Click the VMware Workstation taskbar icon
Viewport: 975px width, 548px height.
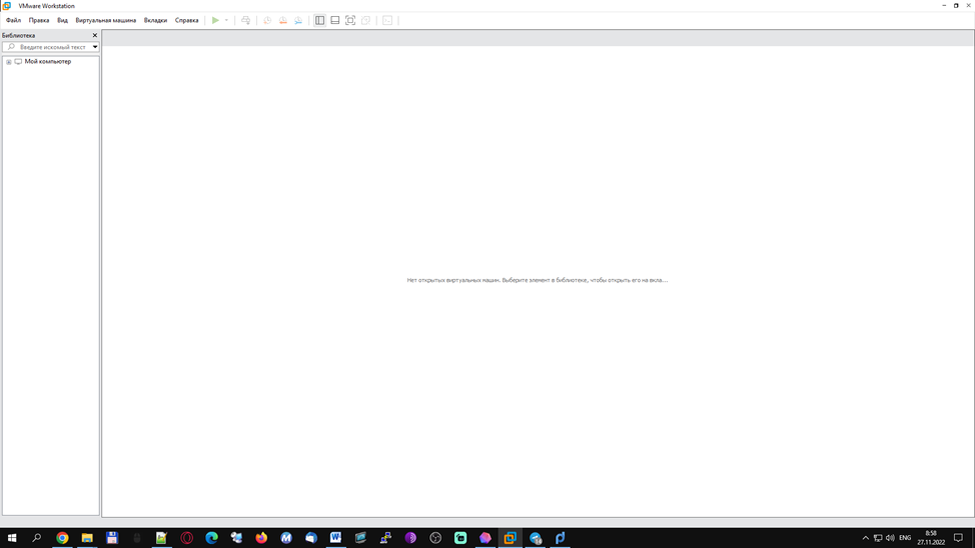[510, 537]
